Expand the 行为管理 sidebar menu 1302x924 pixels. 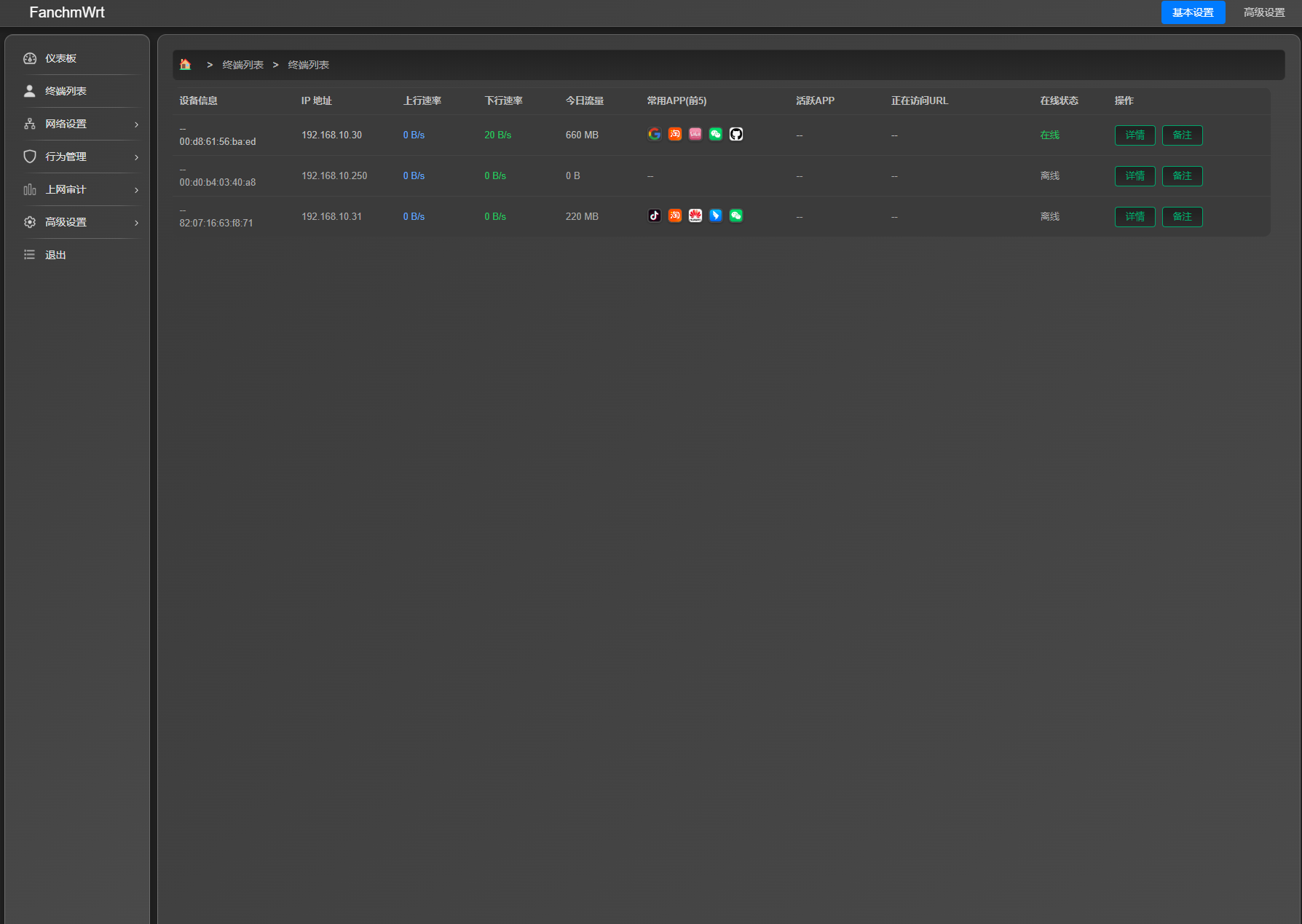point(80,157)
